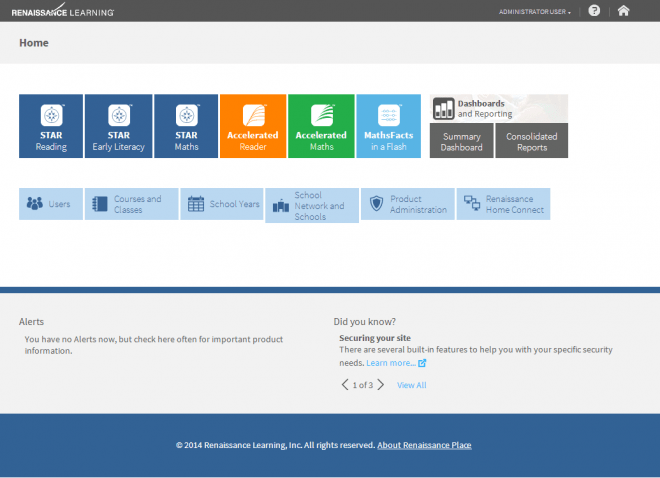660x478 pixels.
Task: Click the Dashboards and Reporting bar chart icon
Action: pos(444,109)
